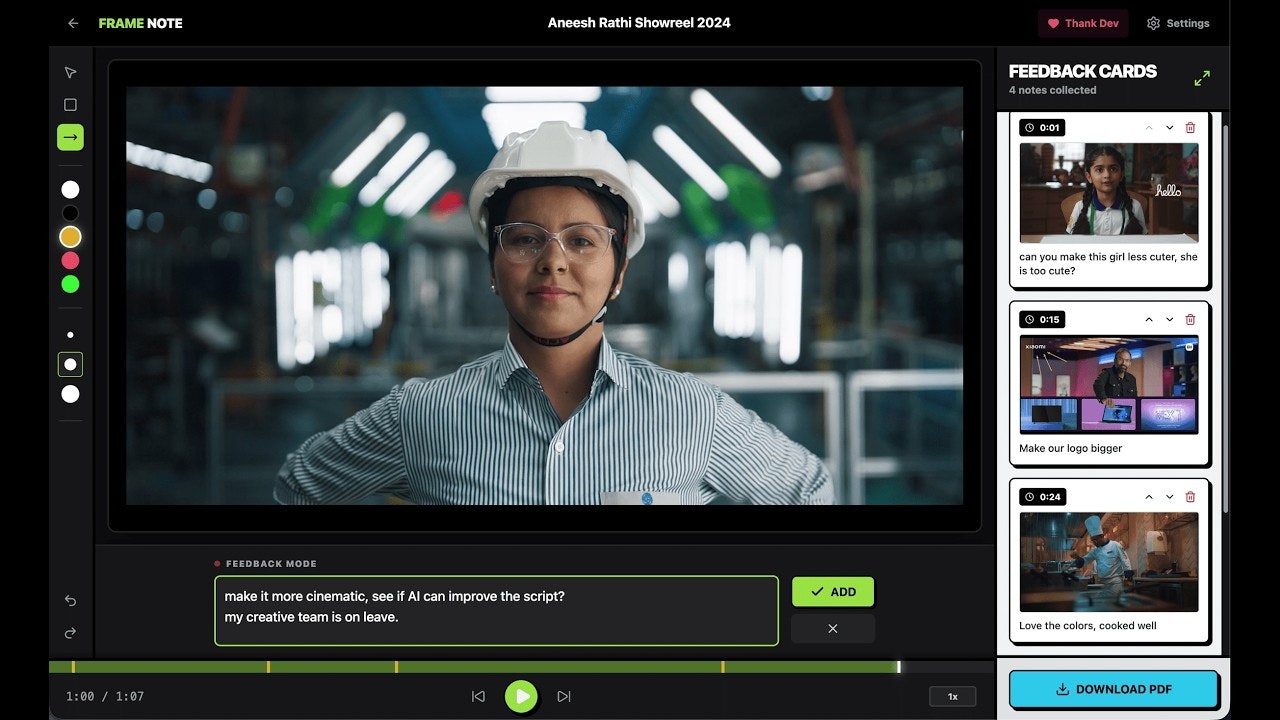The image size is (1280, 720).
Task: Click the Thank Dev button
Action: tap(1083, 23)
